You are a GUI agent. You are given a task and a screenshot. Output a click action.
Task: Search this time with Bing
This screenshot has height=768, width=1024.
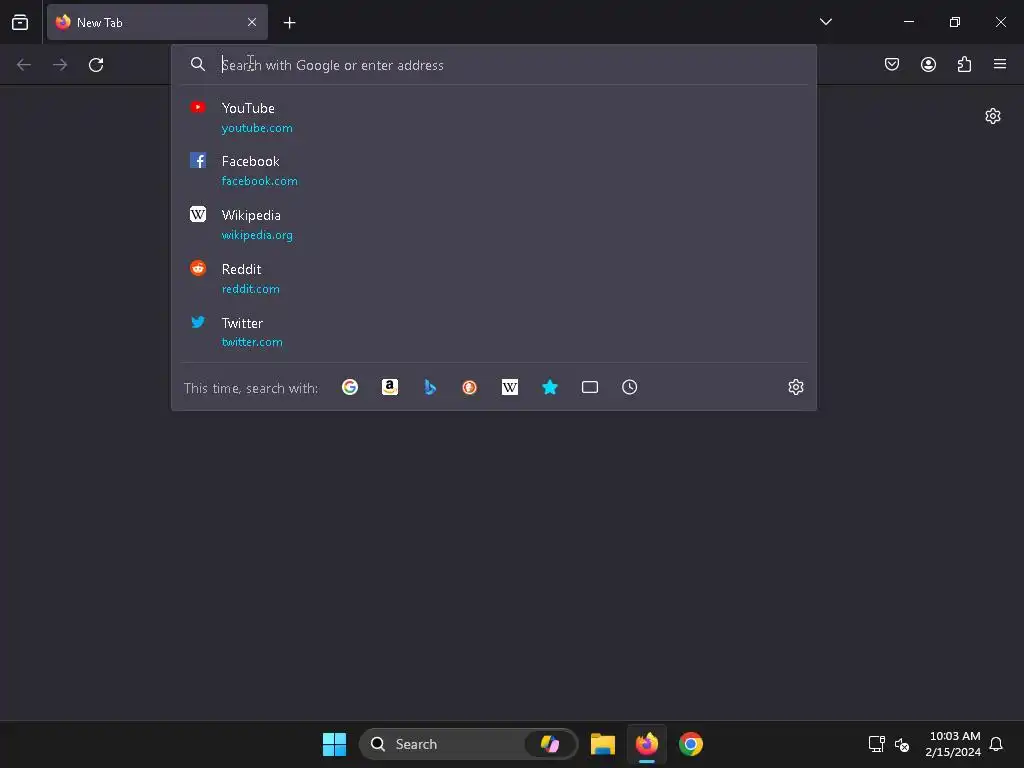tap(430, 387)
